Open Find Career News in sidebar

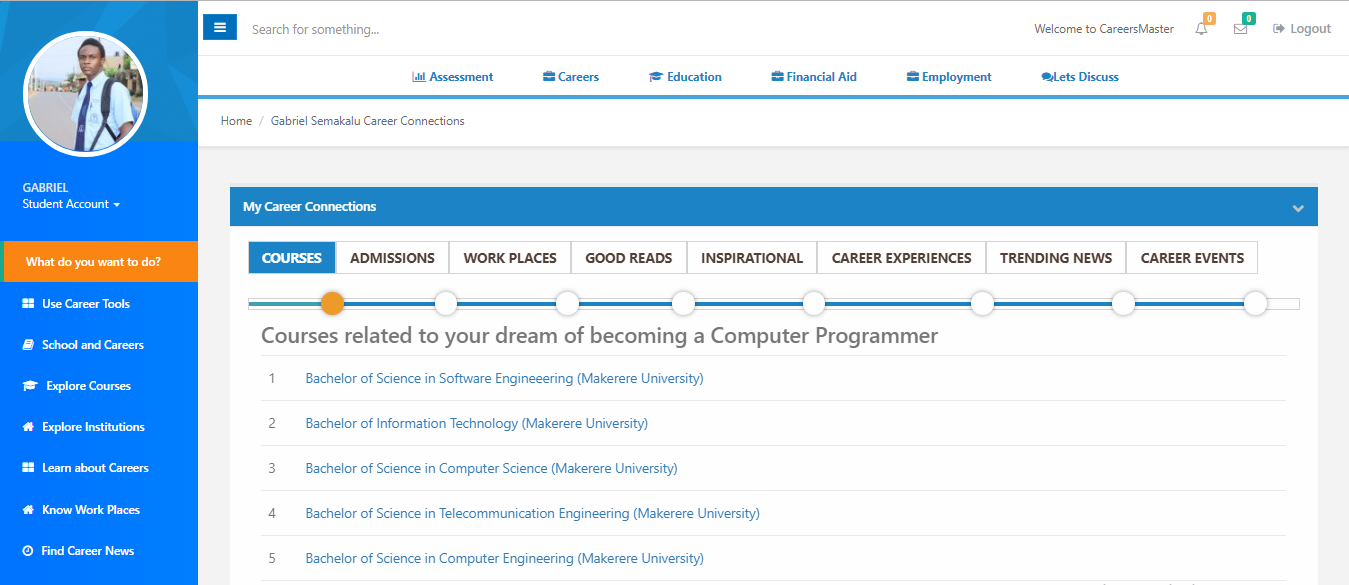[78, 551]
